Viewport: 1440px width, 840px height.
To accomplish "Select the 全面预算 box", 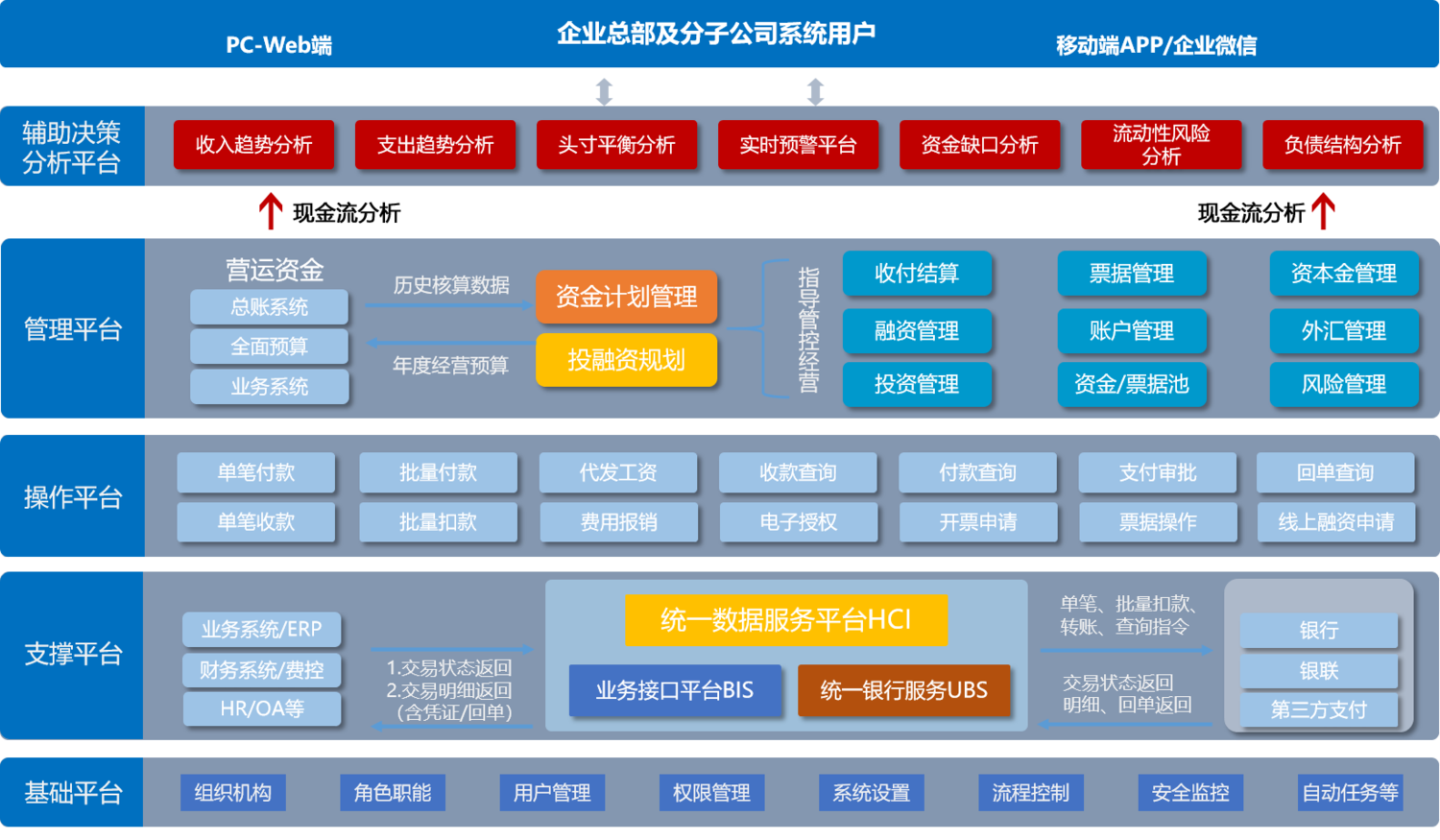I will 269,347.
